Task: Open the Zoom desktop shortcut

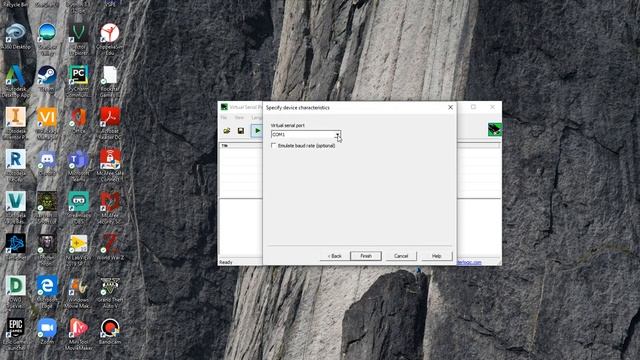Action: [x=47, y=331]
